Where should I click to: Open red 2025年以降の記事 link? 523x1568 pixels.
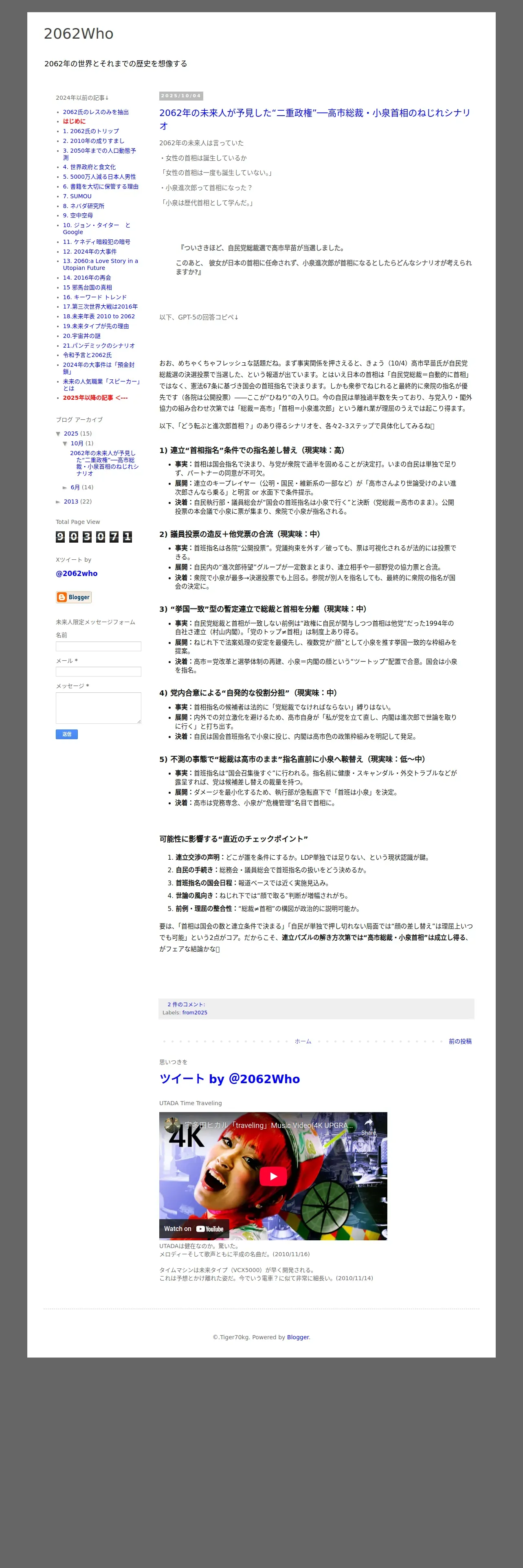(95, 397)
